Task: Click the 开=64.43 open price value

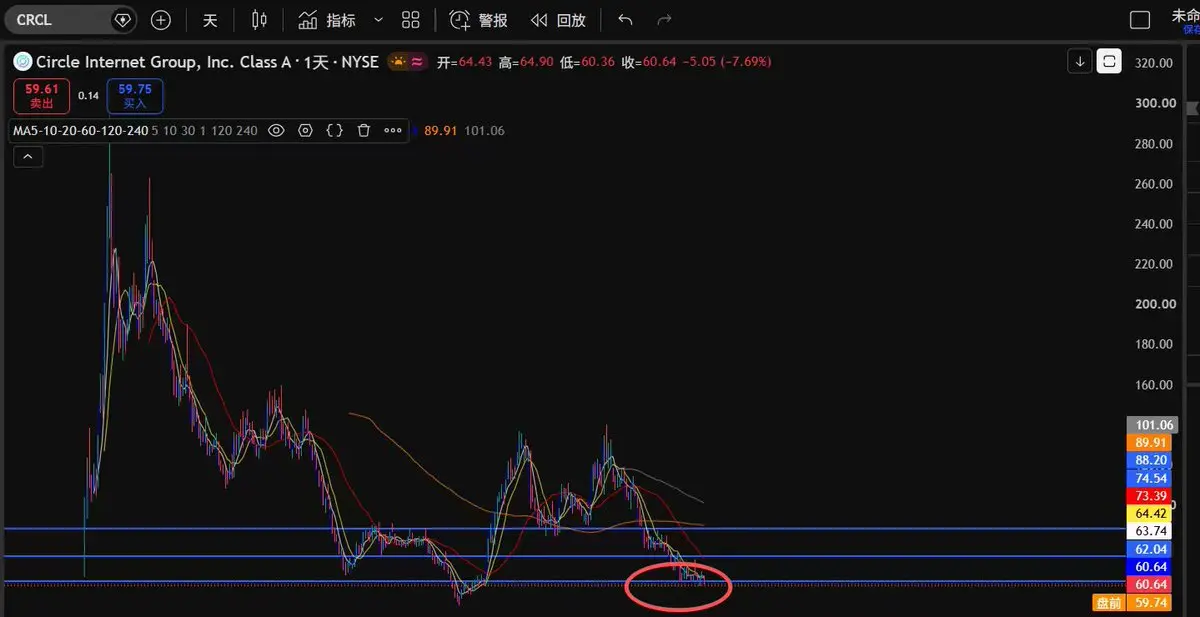Action: (465, 62)
